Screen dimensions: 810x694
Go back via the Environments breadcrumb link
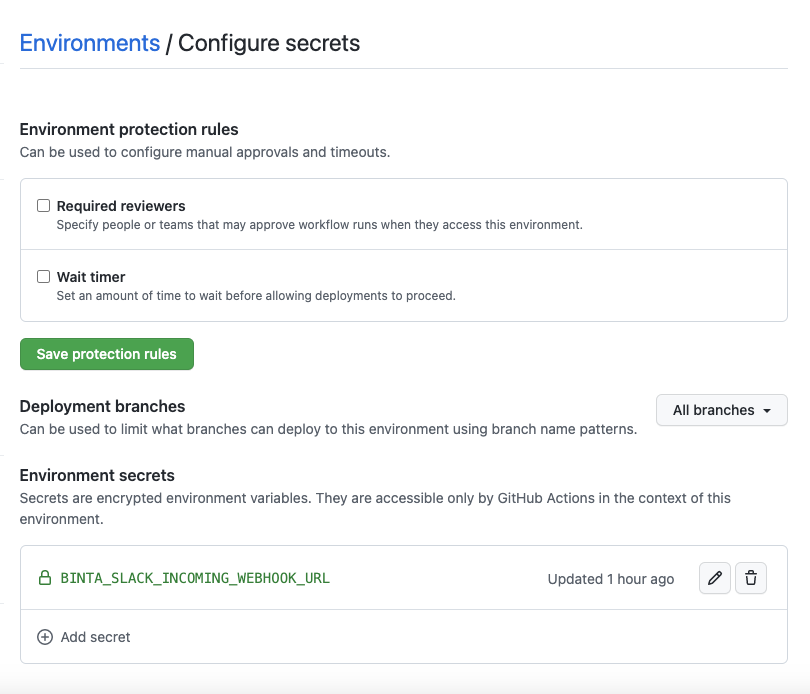pyautogui.click(x=90, y=43)
